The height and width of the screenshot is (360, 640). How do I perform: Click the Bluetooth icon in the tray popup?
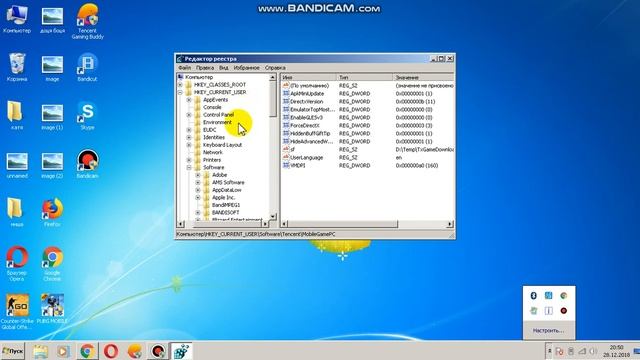(x=533, y=296)
